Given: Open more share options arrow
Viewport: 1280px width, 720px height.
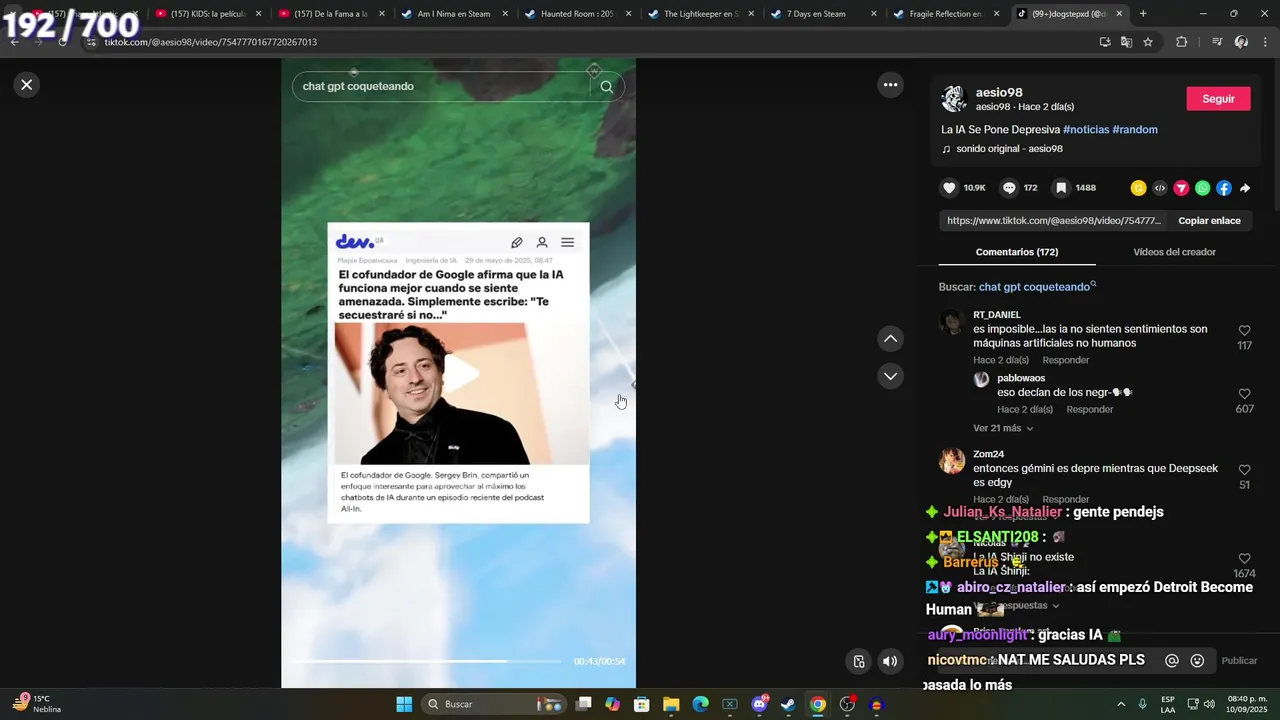Looking at the screenshot, I should pyautogui.click(x=1245, y=188).
